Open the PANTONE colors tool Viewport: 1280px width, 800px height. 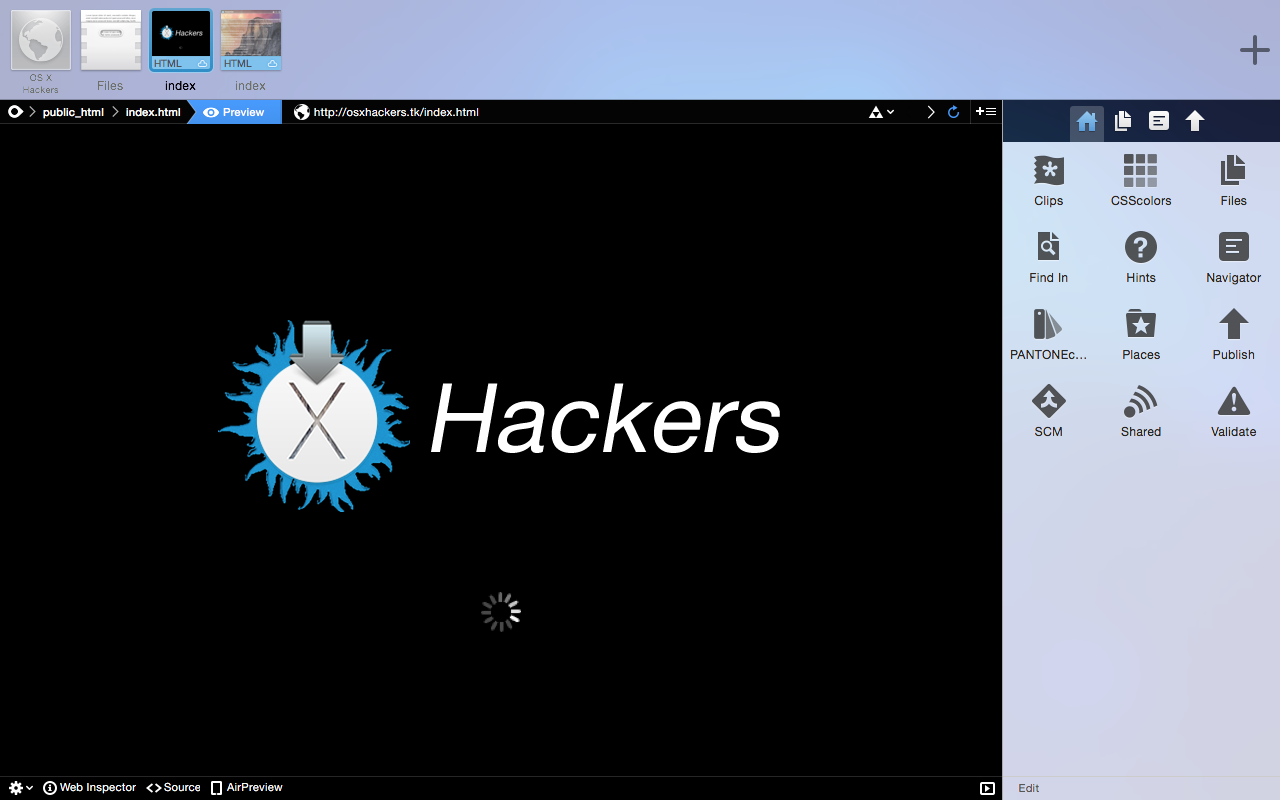(x=1048, y=335)
